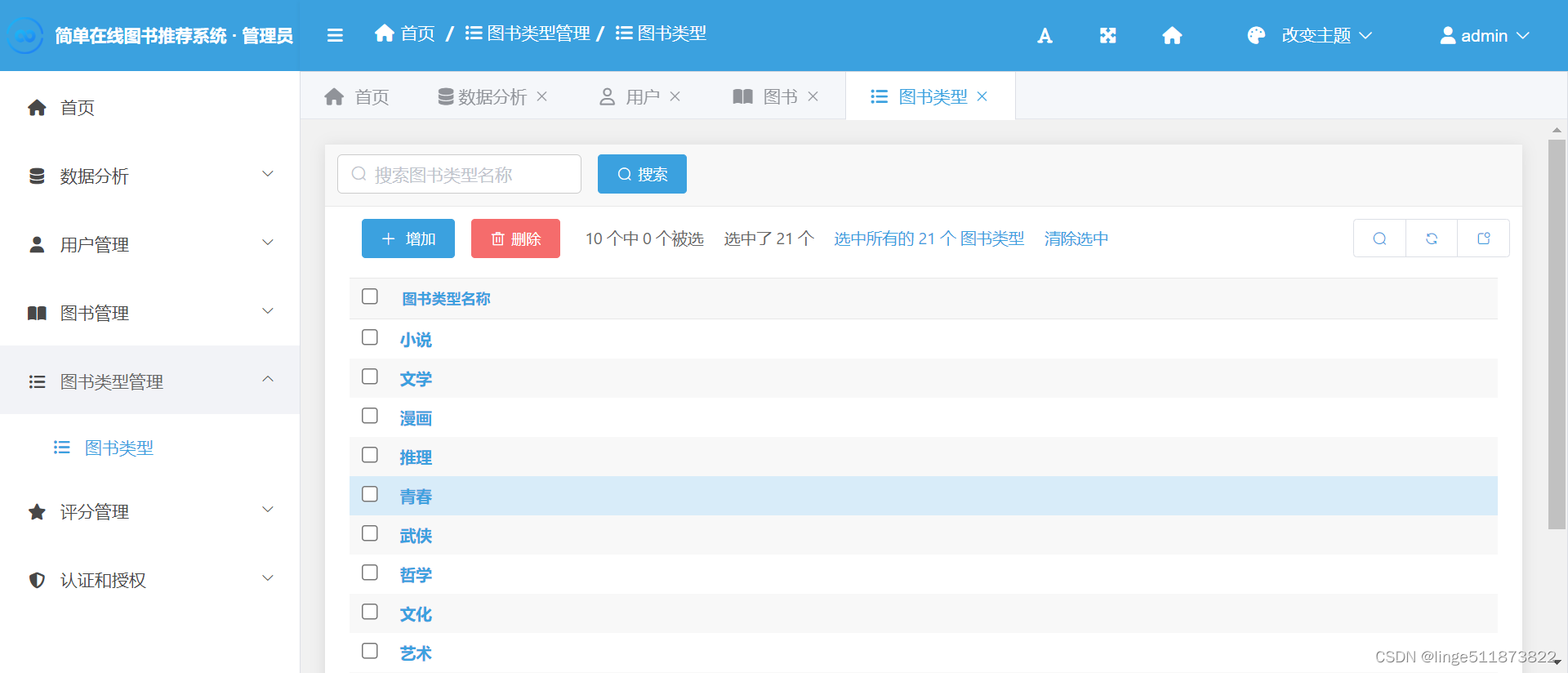Click the palette theme icon

[x=1256, y=35]
